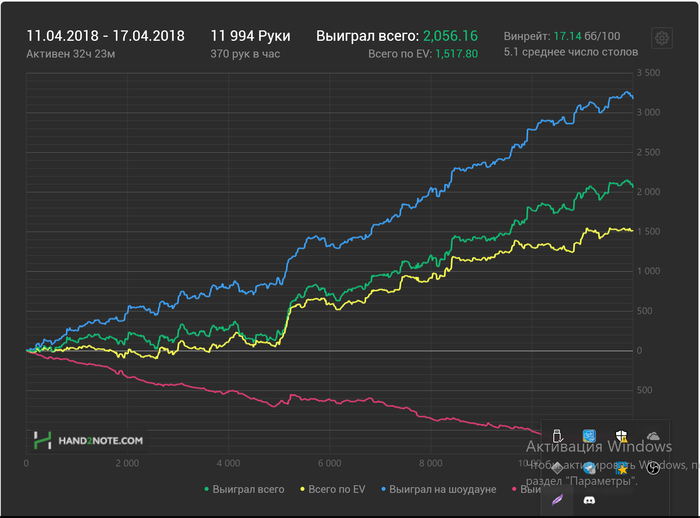
Task: Click the winrate value 17.14
Action: point(567,36)
